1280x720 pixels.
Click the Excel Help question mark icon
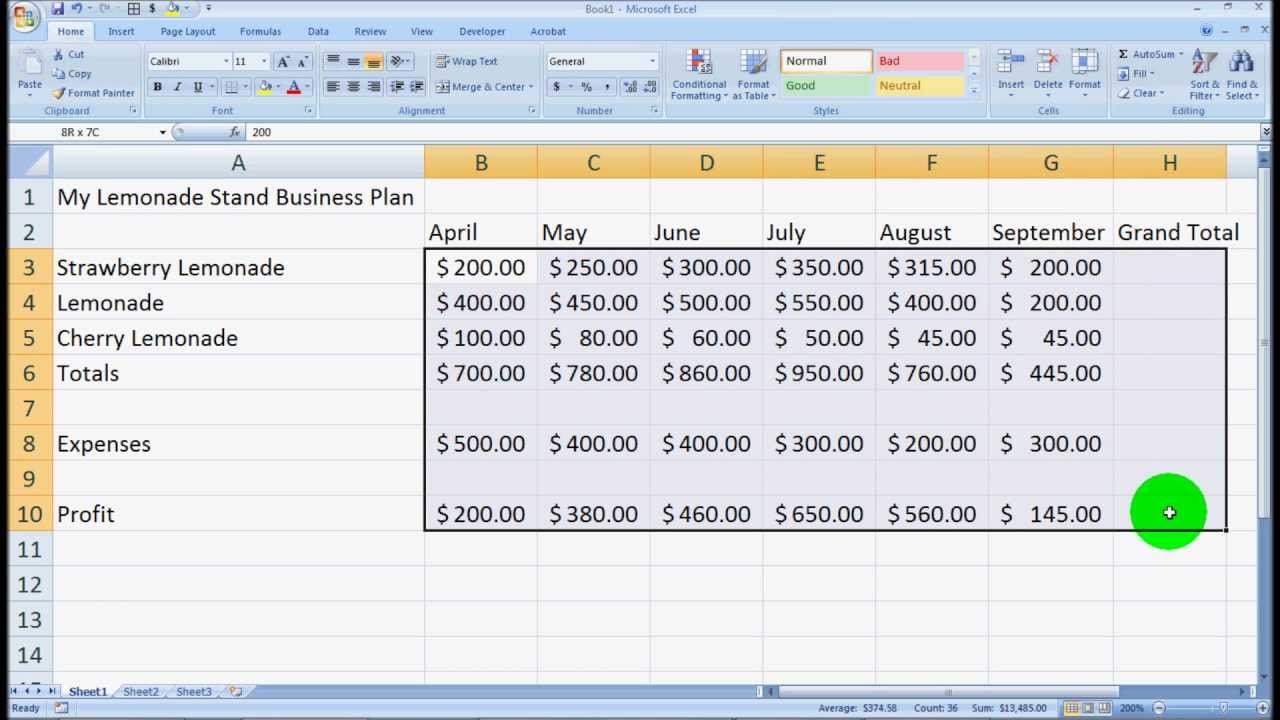(1206, 31)
